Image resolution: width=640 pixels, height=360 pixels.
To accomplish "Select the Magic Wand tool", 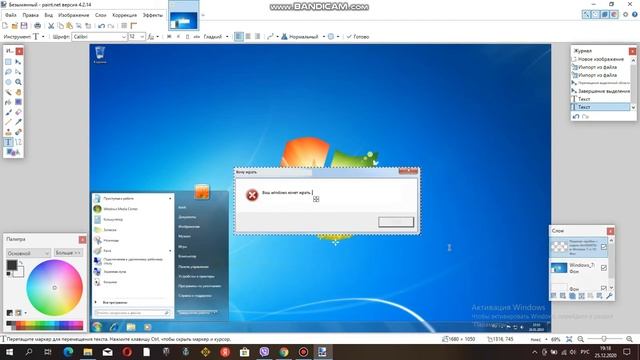I will pos(8,92).
